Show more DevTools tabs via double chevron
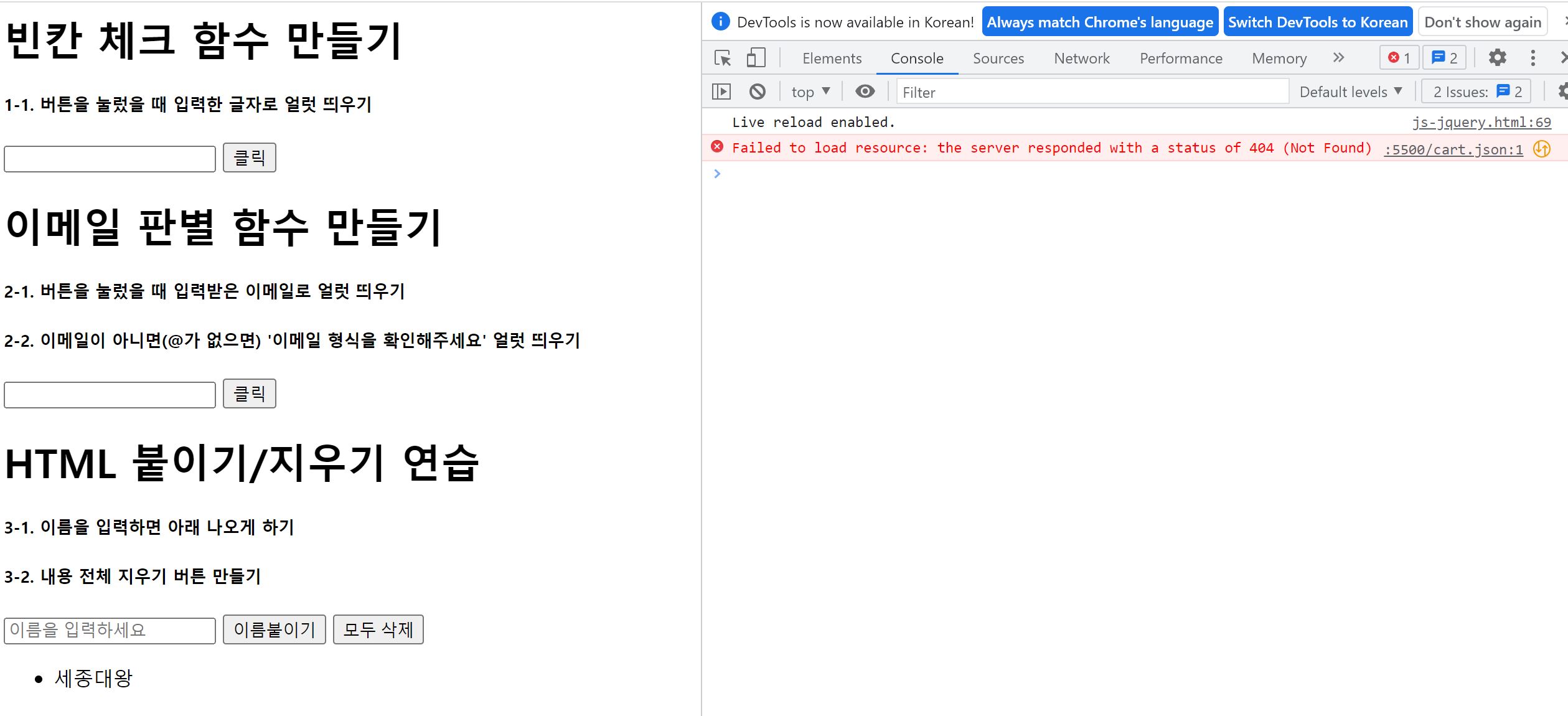1568x716 pixels. (1338, 58)
